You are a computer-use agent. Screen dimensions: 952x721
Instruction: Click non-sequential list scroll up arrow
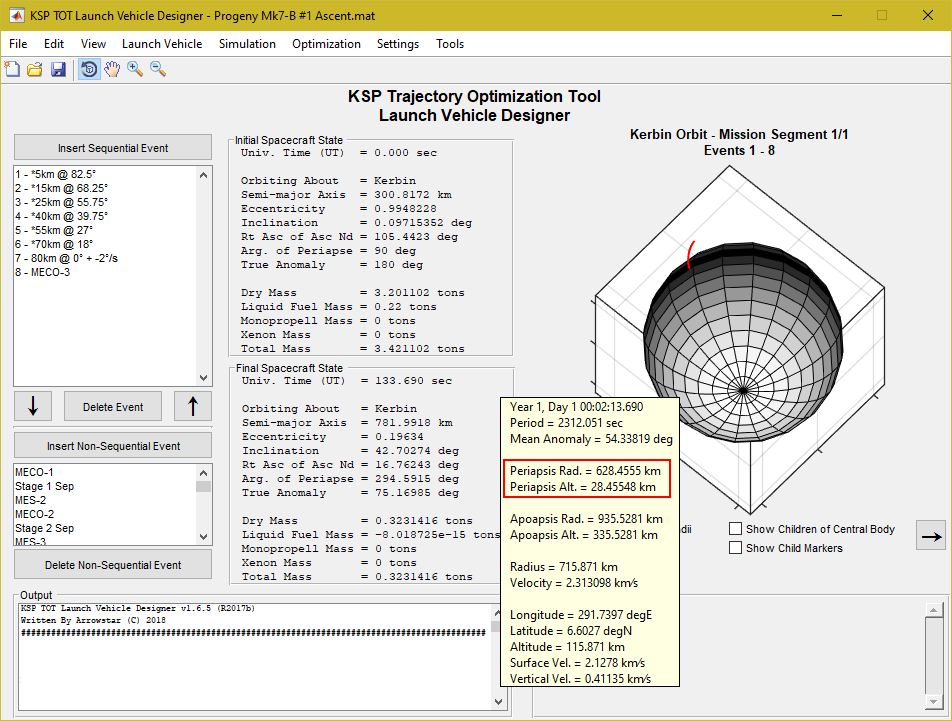[203, 473]
